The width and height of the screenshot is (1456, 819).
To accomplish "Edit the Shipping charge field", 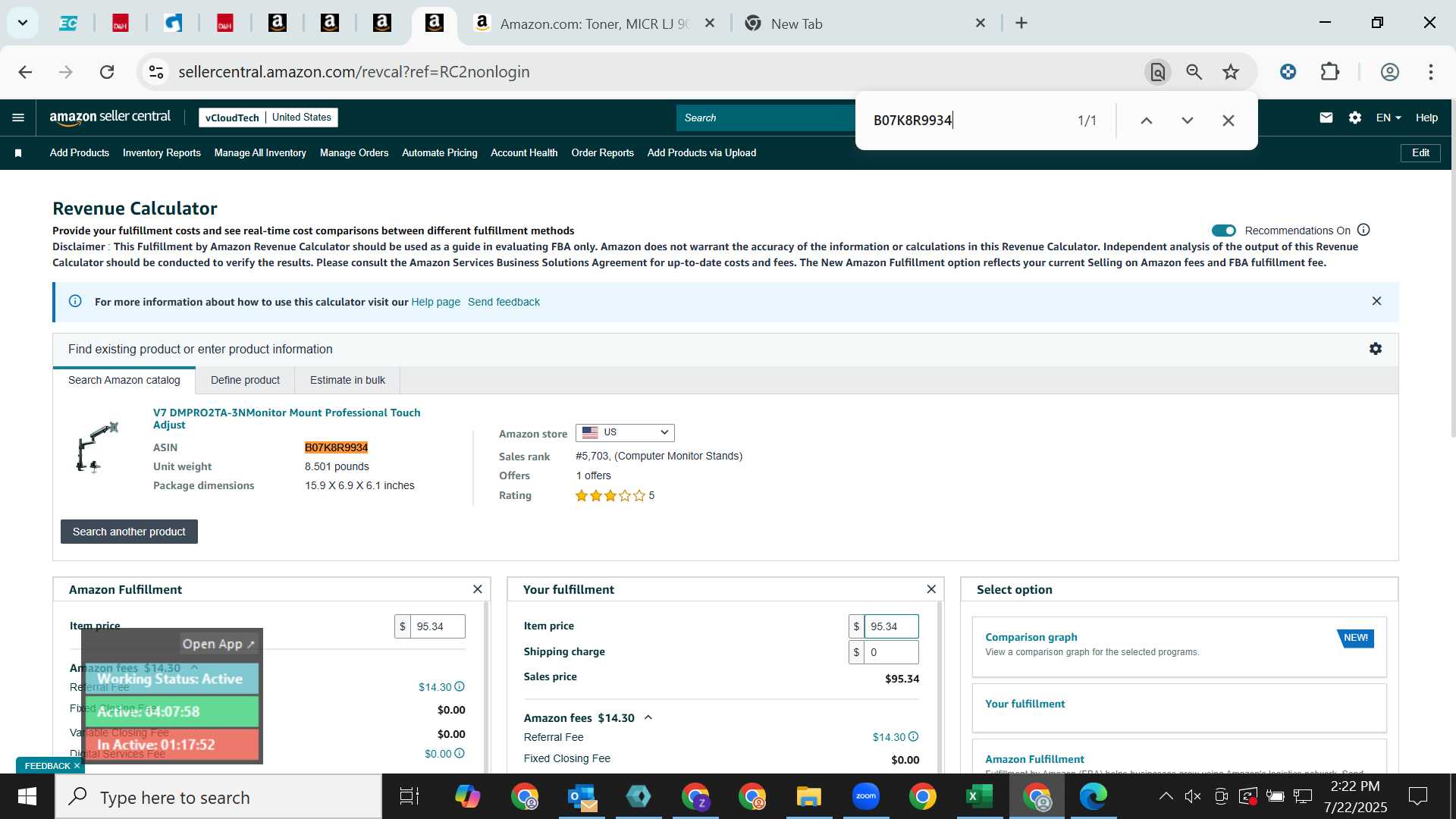I will tap(891, 652).
